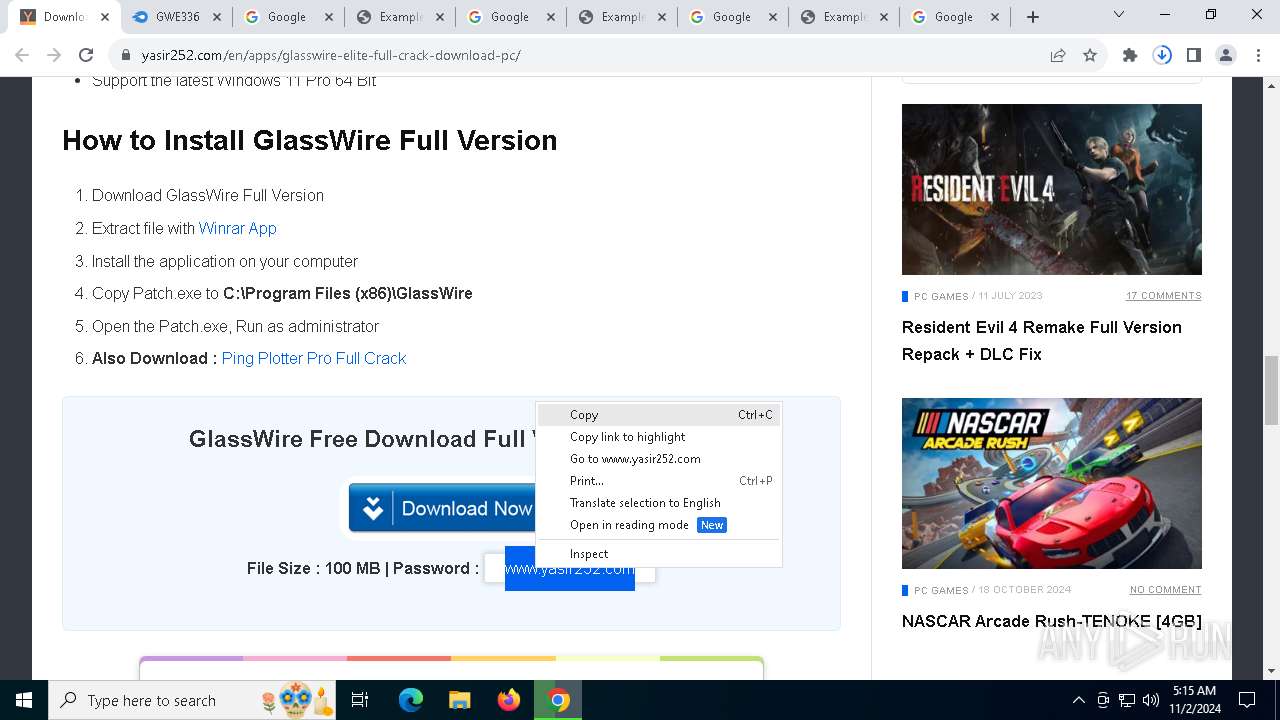Screen dimensions: 1280x720
Task: Show hidden system tray icons
Action: pos(1078,700)
